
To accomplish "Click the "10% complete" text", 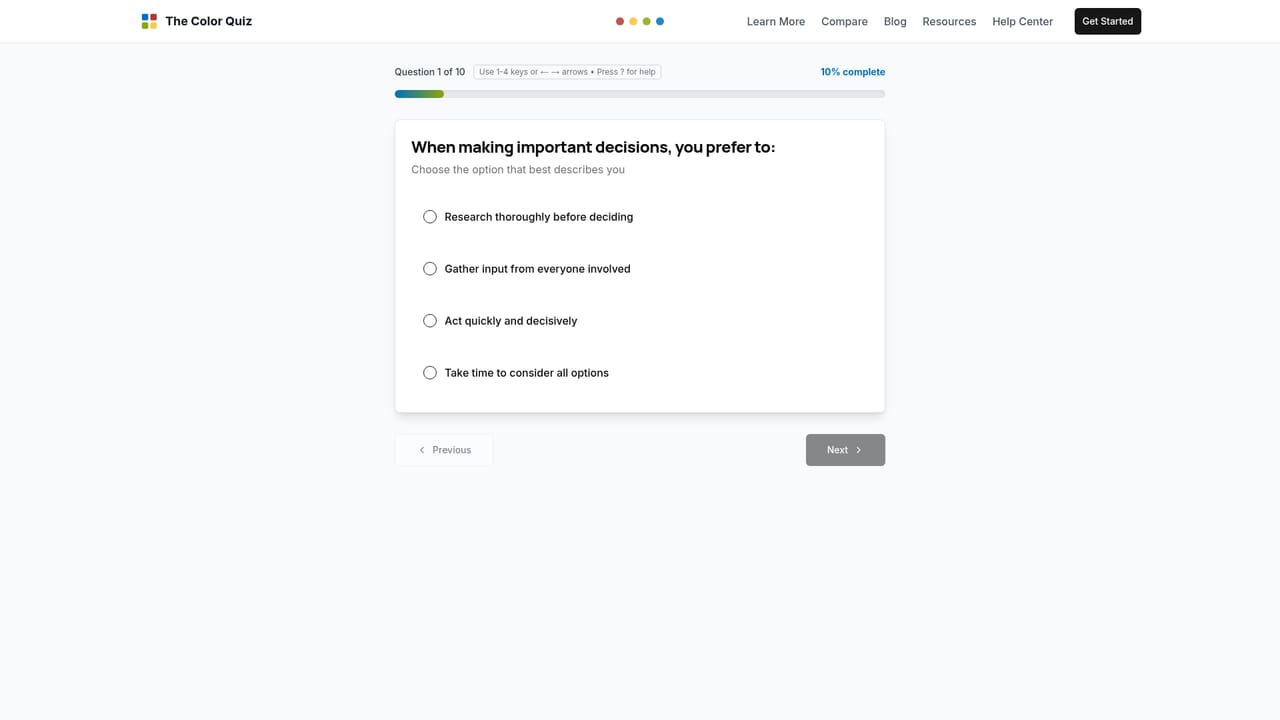I will tap(853, 72).
